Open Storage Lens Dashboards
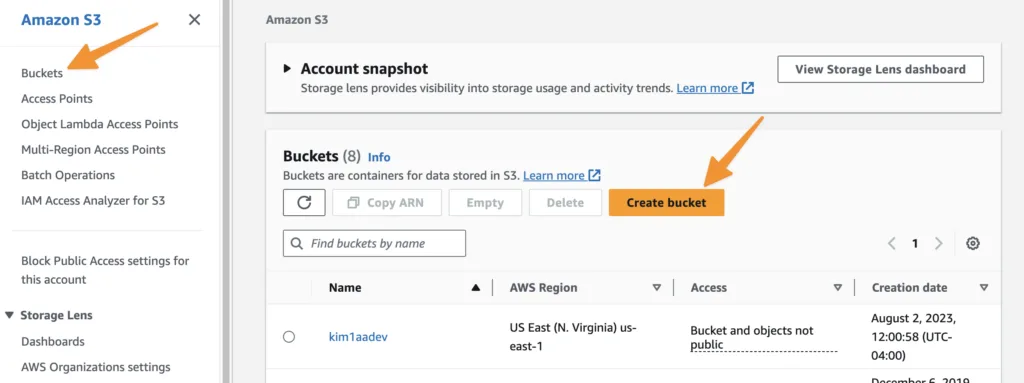This screenshot has width=1024, height=383. 53,341
